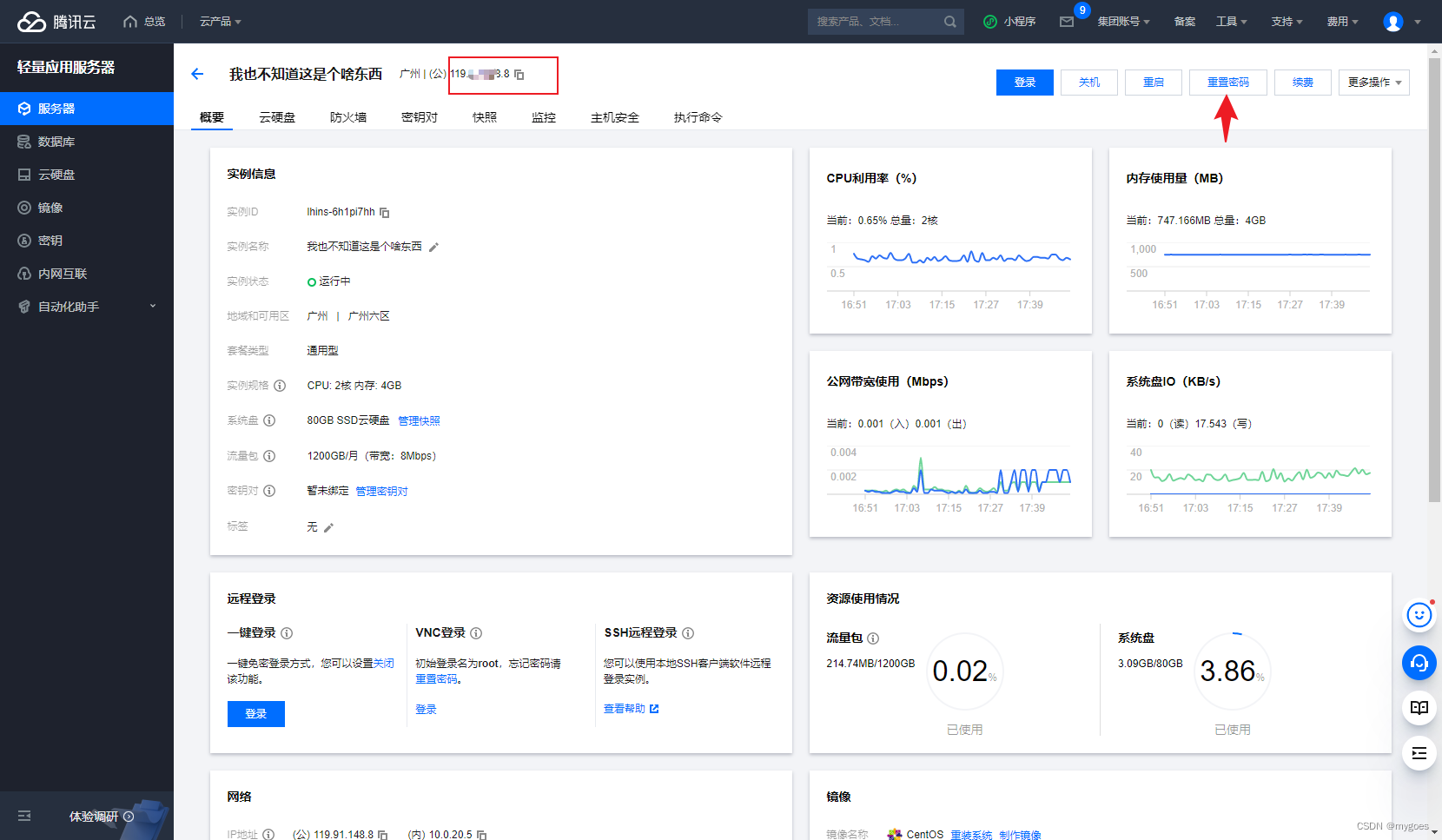Select 镜像 in the sidebar
Viewport: 1442px width, 840px height.
[x=87, y=208]
